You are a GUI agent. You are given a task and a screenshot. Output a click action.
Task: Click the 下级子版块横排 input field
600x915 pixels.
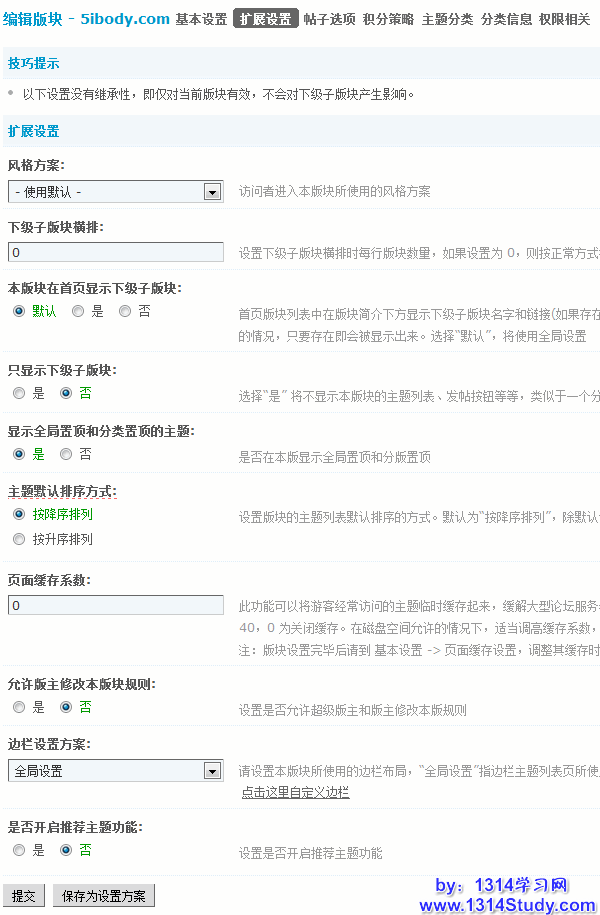[115, 253]
